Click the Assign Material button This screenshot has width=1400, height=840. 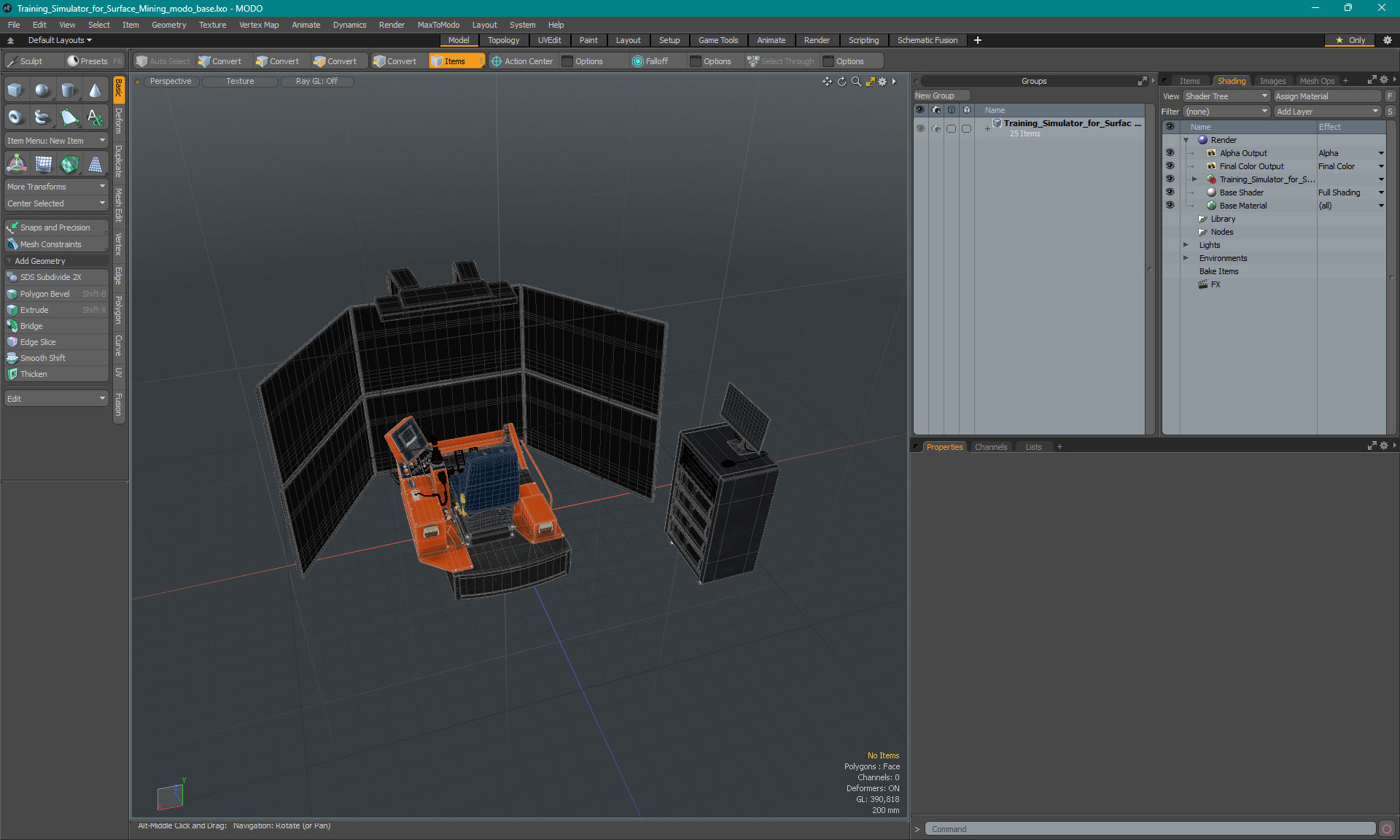(x=1326, y=96)
